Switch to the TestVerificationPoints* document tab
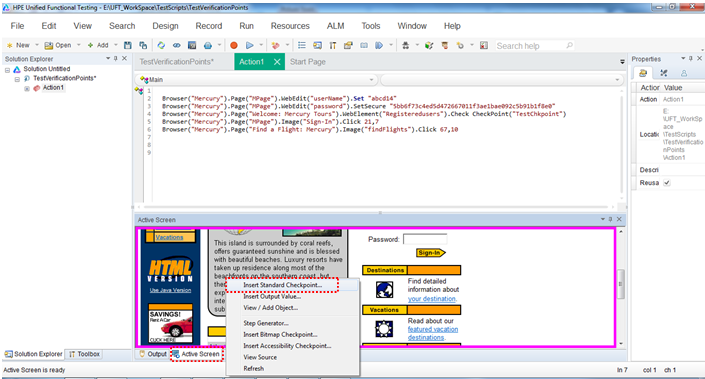Screen dimensions: 705x379 pyautogui.click(x=177, y=62)
